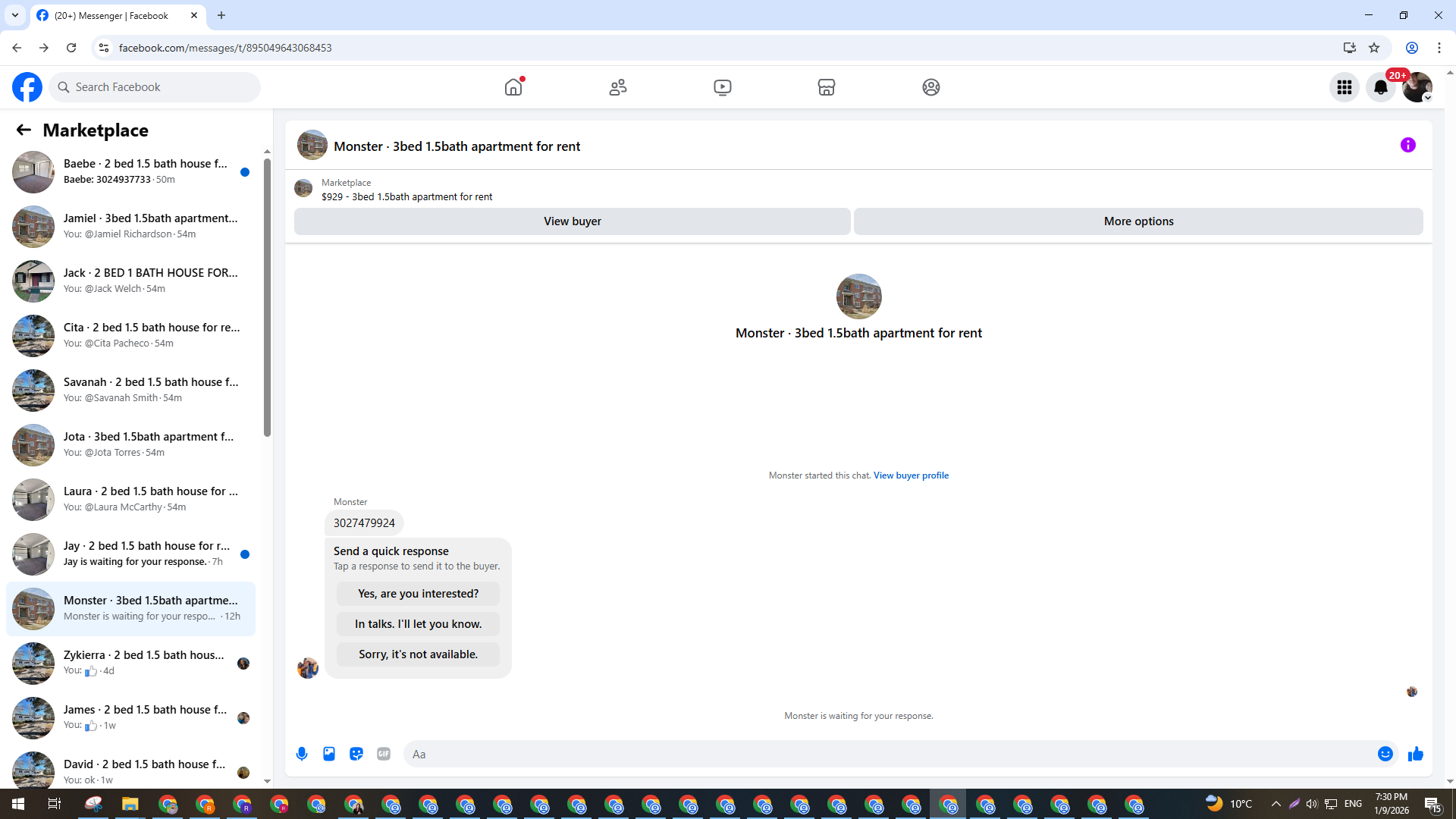Open the View buyer profile link
This screenshot has width=1456, height=819.
tap(910, 475)
